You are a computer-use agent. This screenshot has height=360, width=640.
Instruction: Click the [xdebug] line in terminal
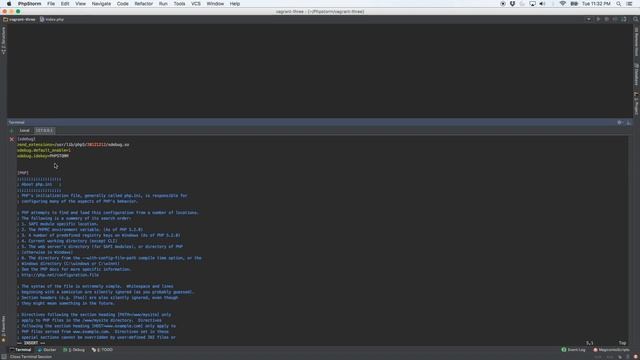[27, 139]
